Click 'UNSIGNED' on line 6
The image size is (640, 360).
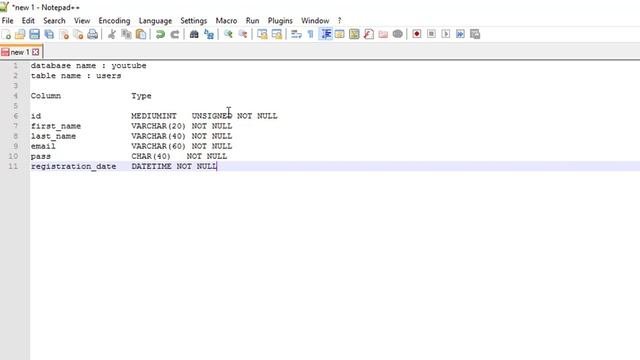[212, 116]
